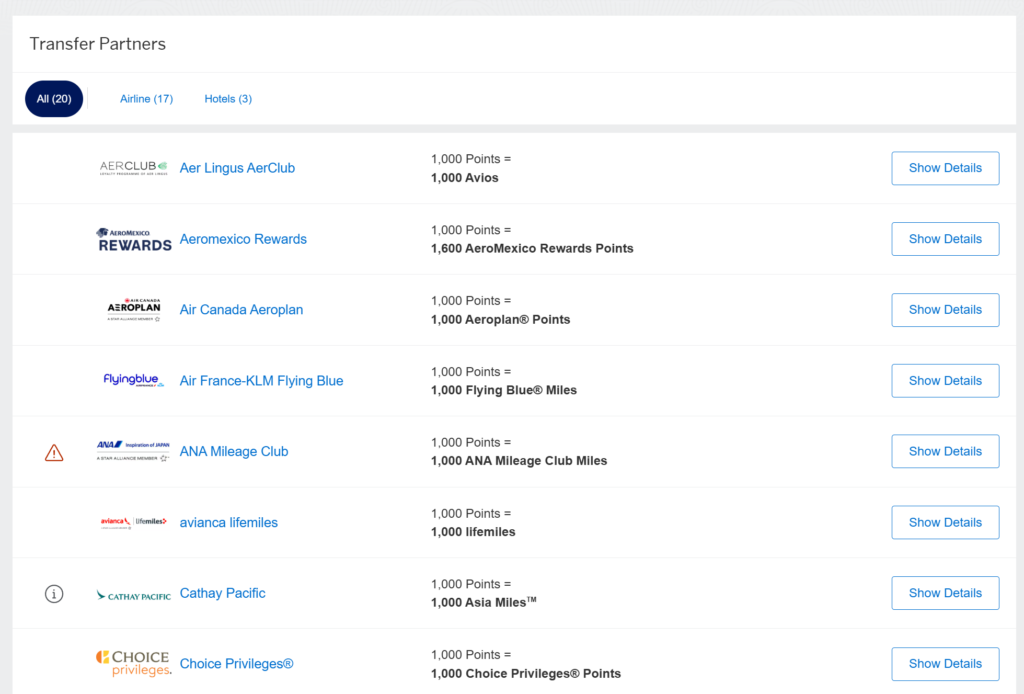Click the Air Canada Aeroplan logo
Image resolution: width=1024 pixels, height=694 pixels.
click(x=134, y=310)
